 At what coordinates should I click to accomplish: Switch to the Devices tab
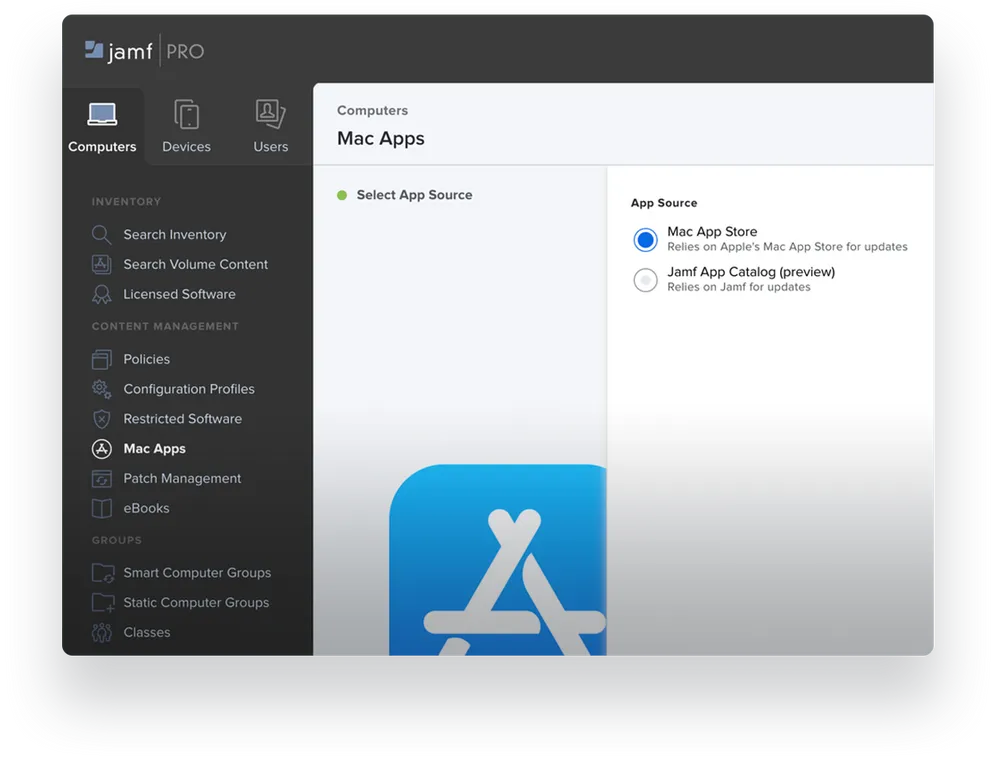(186, 124)
